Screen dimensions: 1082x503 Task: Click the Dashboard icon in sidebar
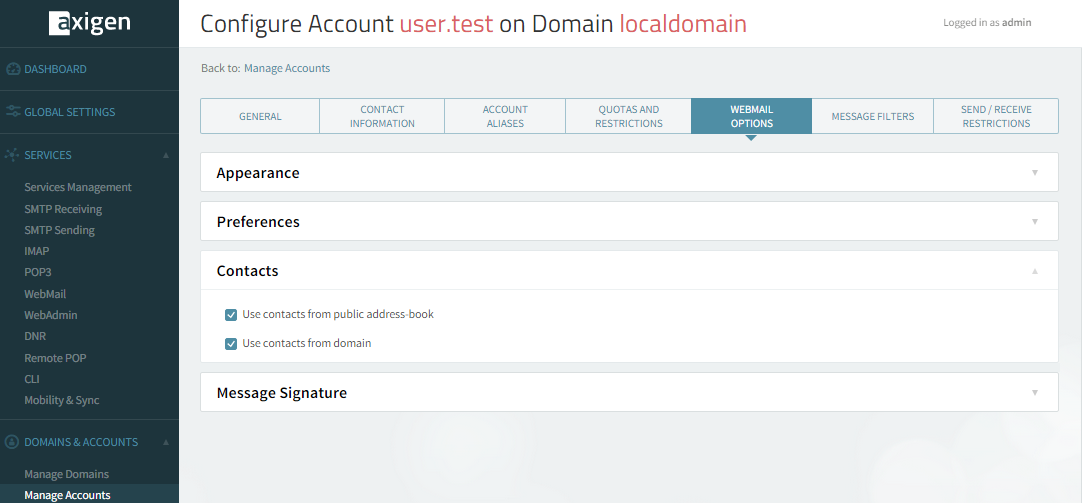pyautogui.click(x=13, y=69)
